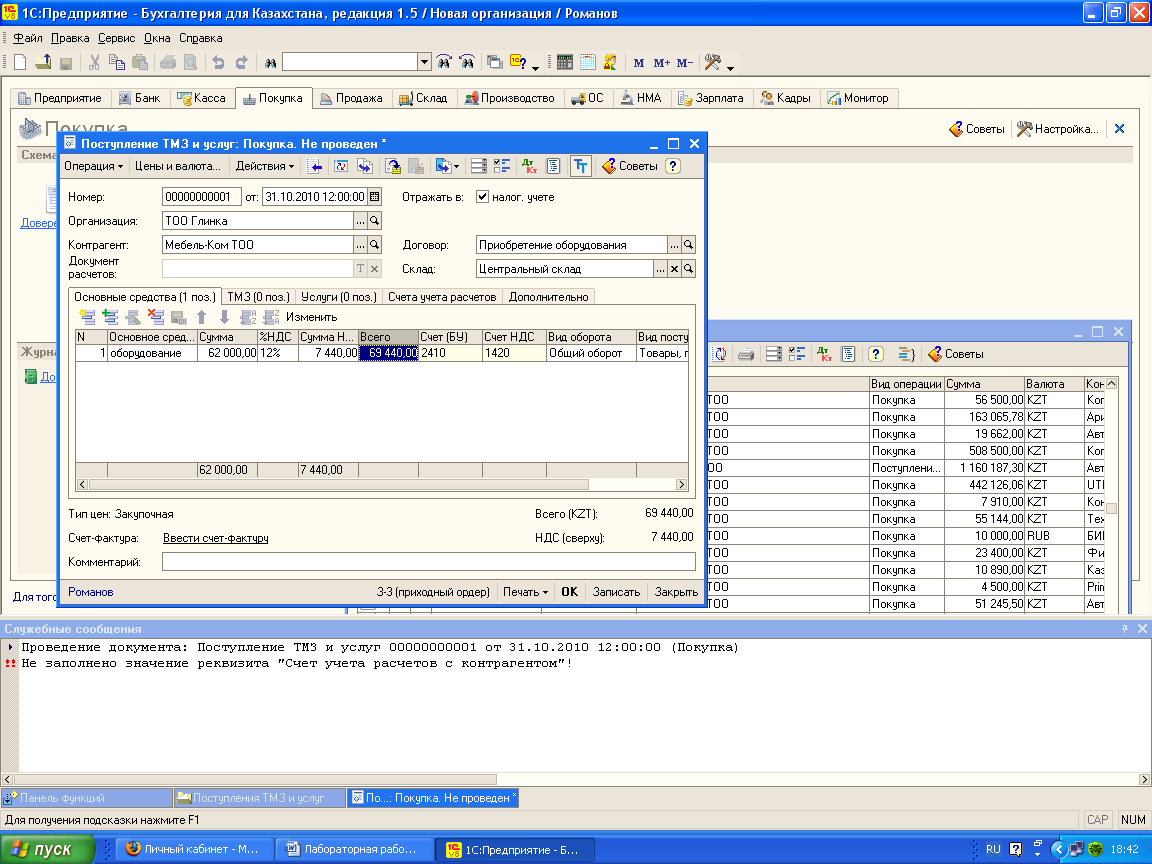The image size is (1152, 864).
Task: Click the Закрыть button
Action: [676, 592]
